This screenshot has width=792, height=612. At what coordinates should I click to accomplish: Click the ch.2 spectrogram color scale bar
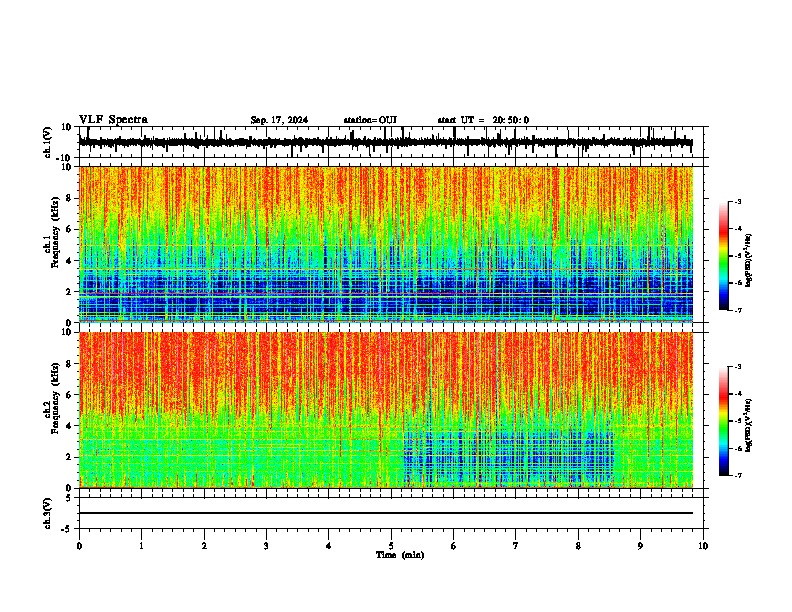point(723,421)
